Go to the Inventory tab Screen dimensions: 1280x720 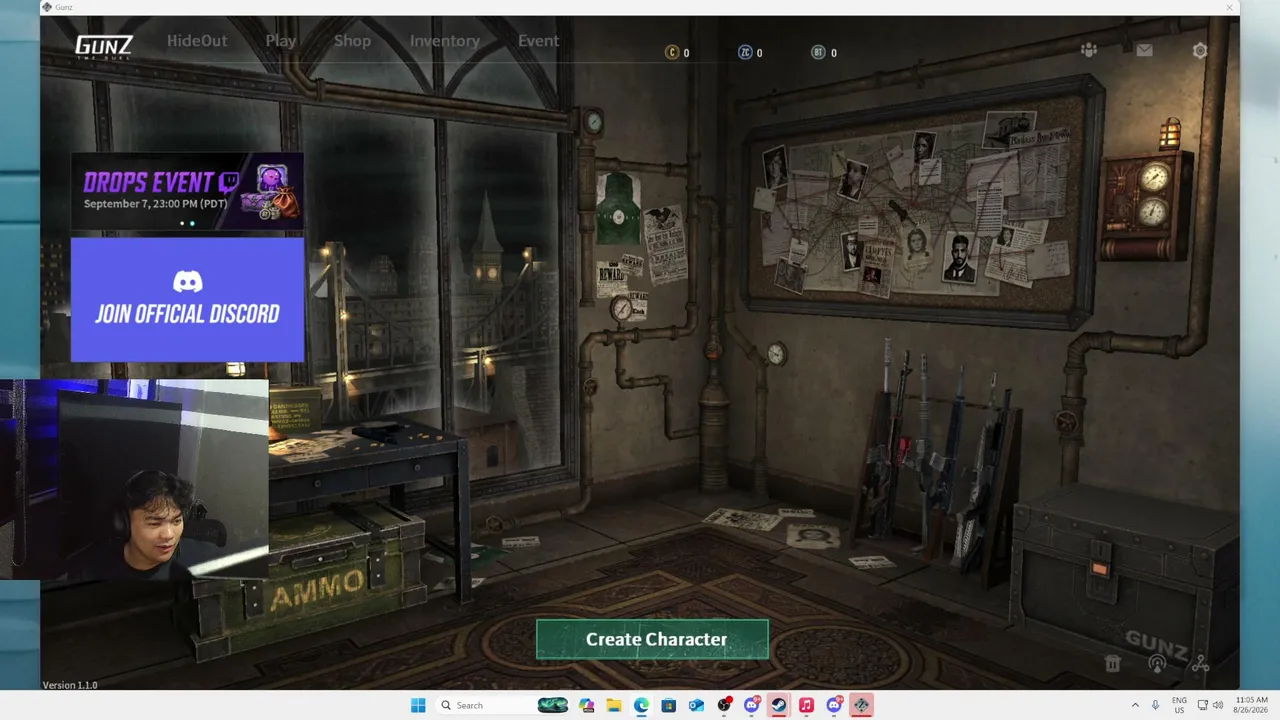(445, 41)
